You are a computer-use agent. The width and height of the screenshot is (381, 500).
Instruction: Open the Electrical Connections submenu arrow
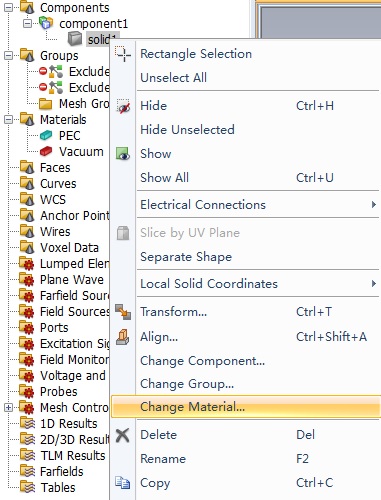coord(374,204)
